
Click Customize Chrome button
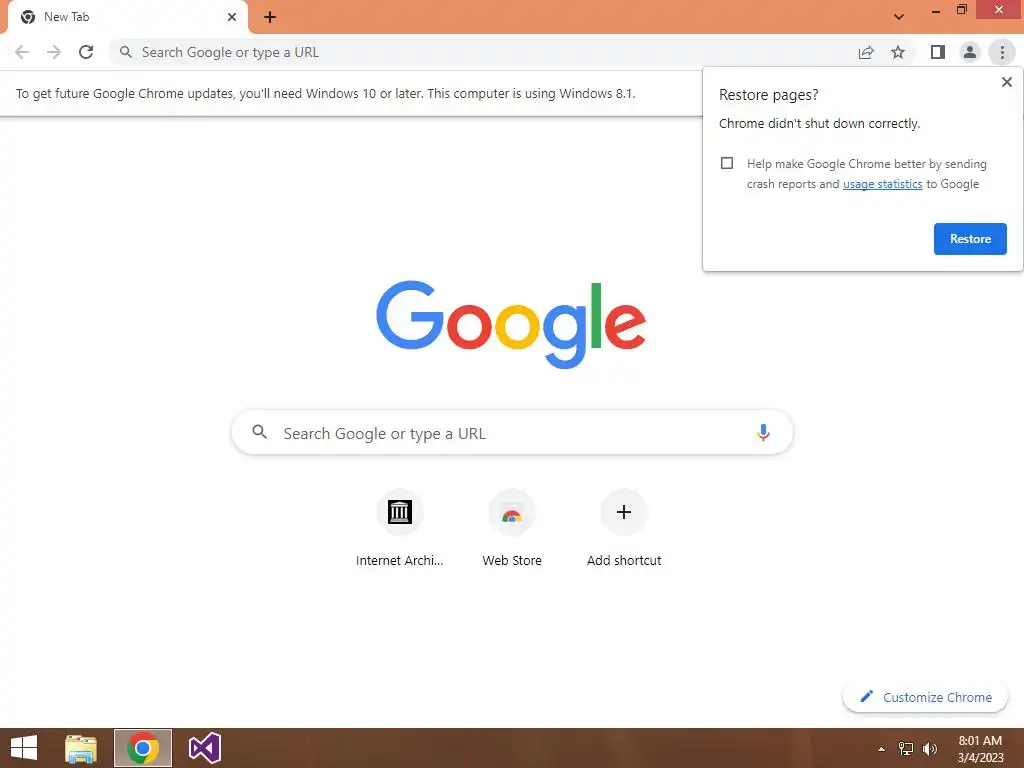click(925, 697)
